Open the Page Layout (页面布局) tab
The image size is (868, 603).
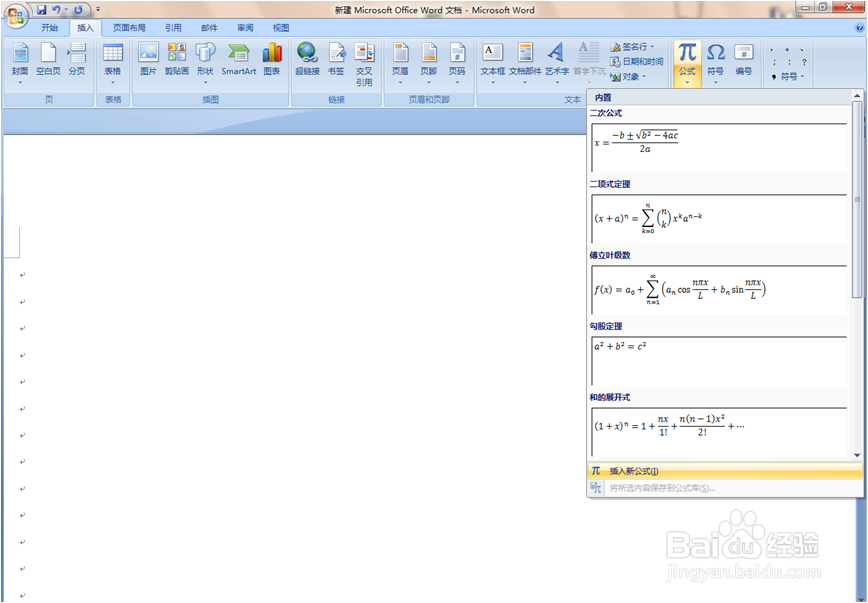(130, 28)
